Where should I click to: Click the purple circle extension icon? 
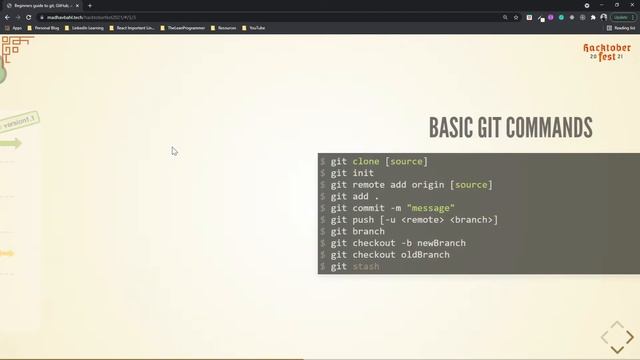click(x=551, y=18)
